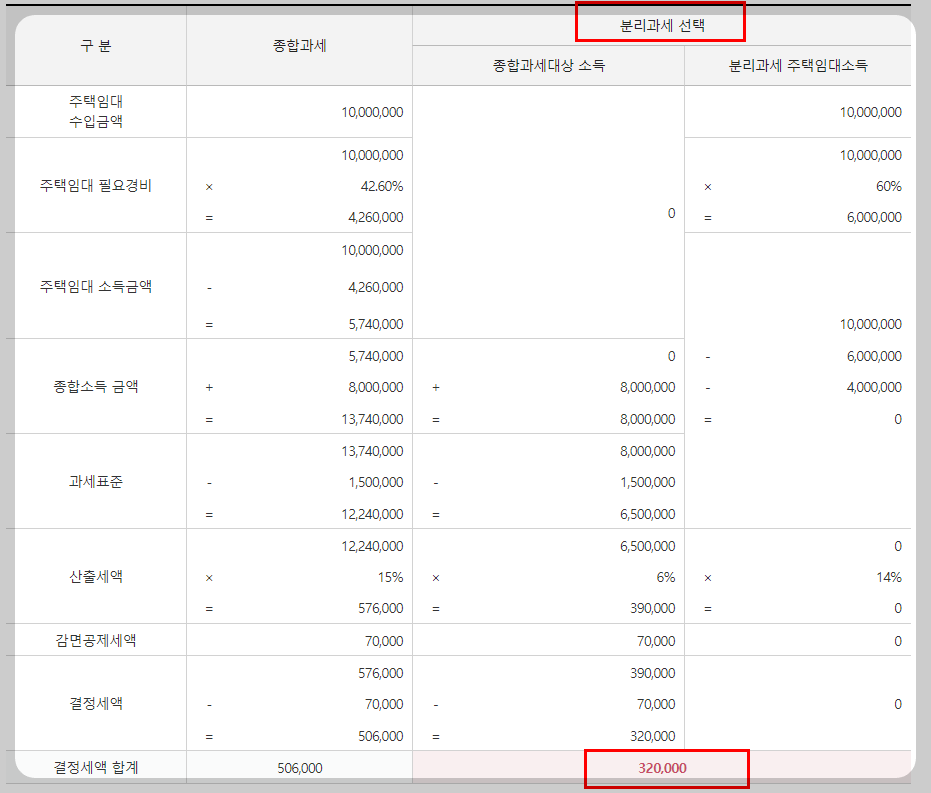Select the 감면공제세액 row label

point(96,640)
